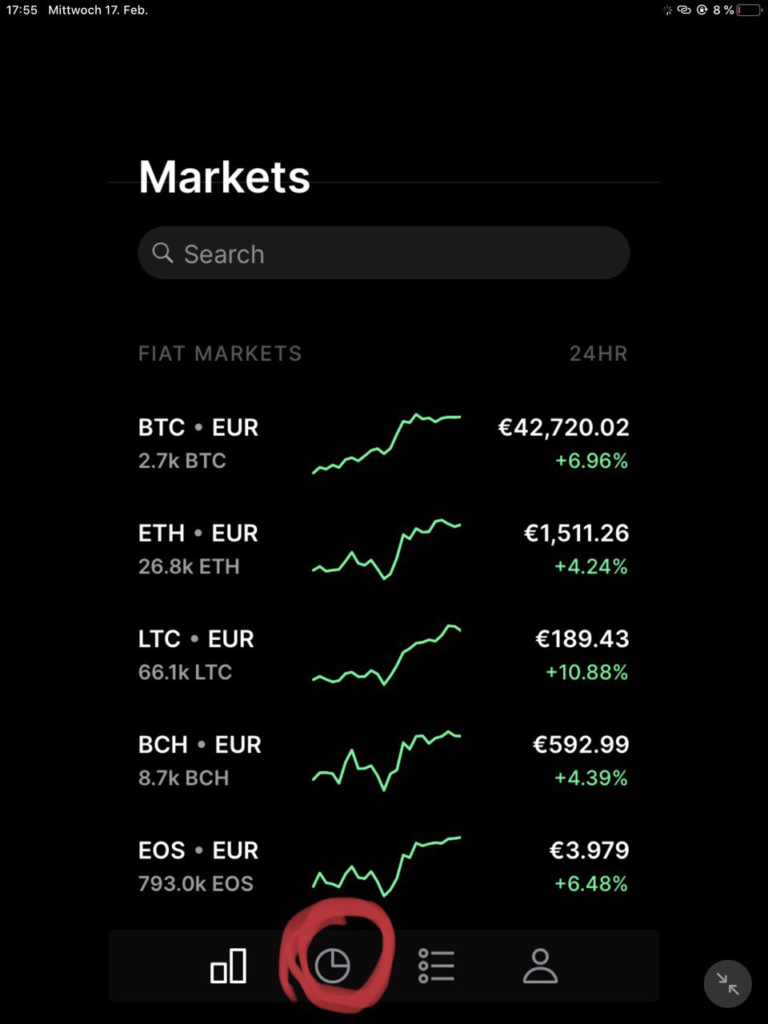Screen dimensions: 768x1024
Task: Tap the FIAT MARKETS section header
Action: click(220, 354)
